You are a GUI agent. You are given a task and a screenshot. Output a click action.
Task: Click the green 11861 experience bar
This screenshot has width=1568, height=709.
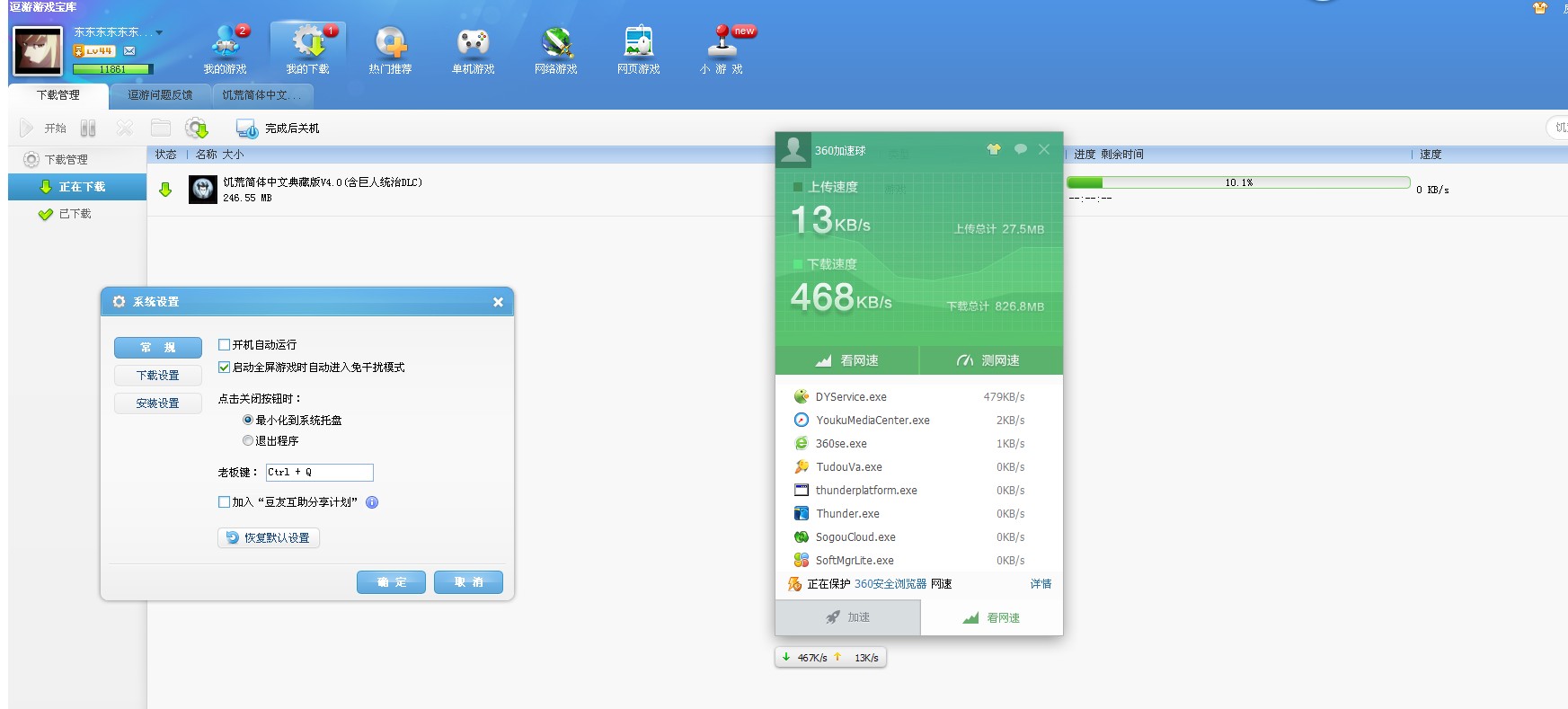[x=113, y=69]
